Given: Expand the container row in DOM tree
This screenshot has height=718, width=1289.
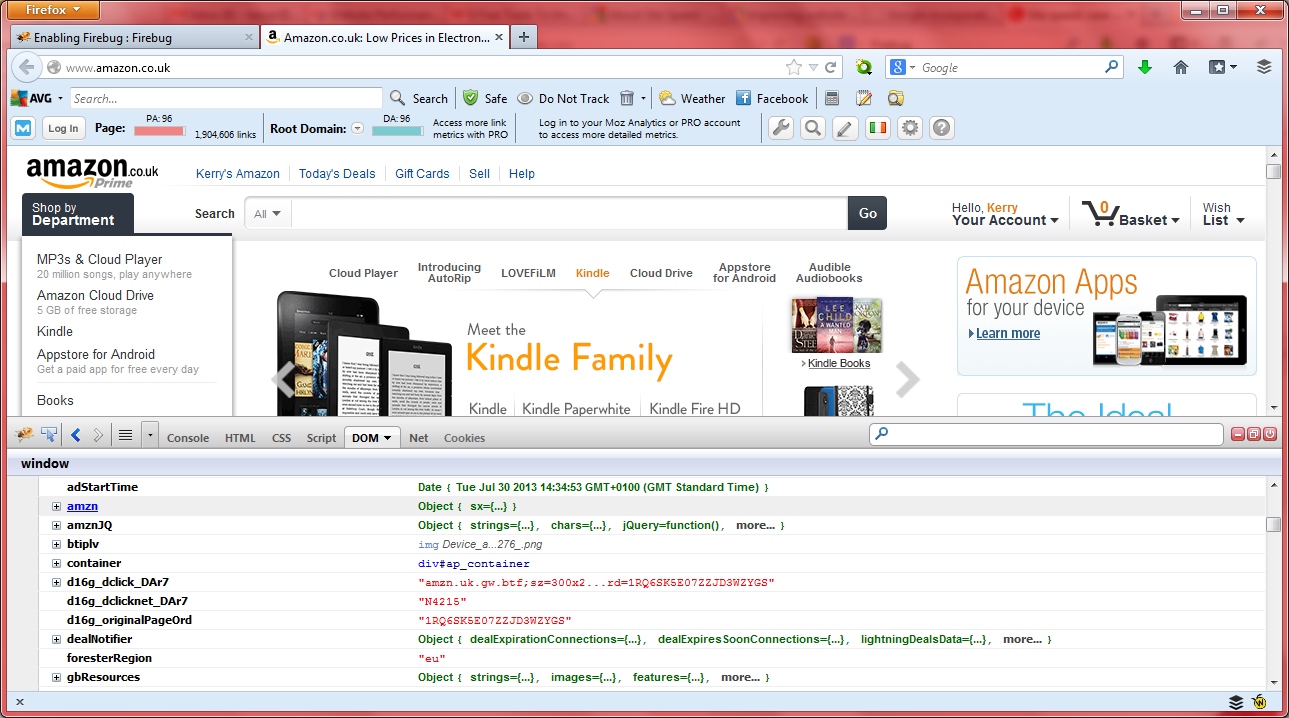Looking at the screenshot, I should click(x=57, y=563).
